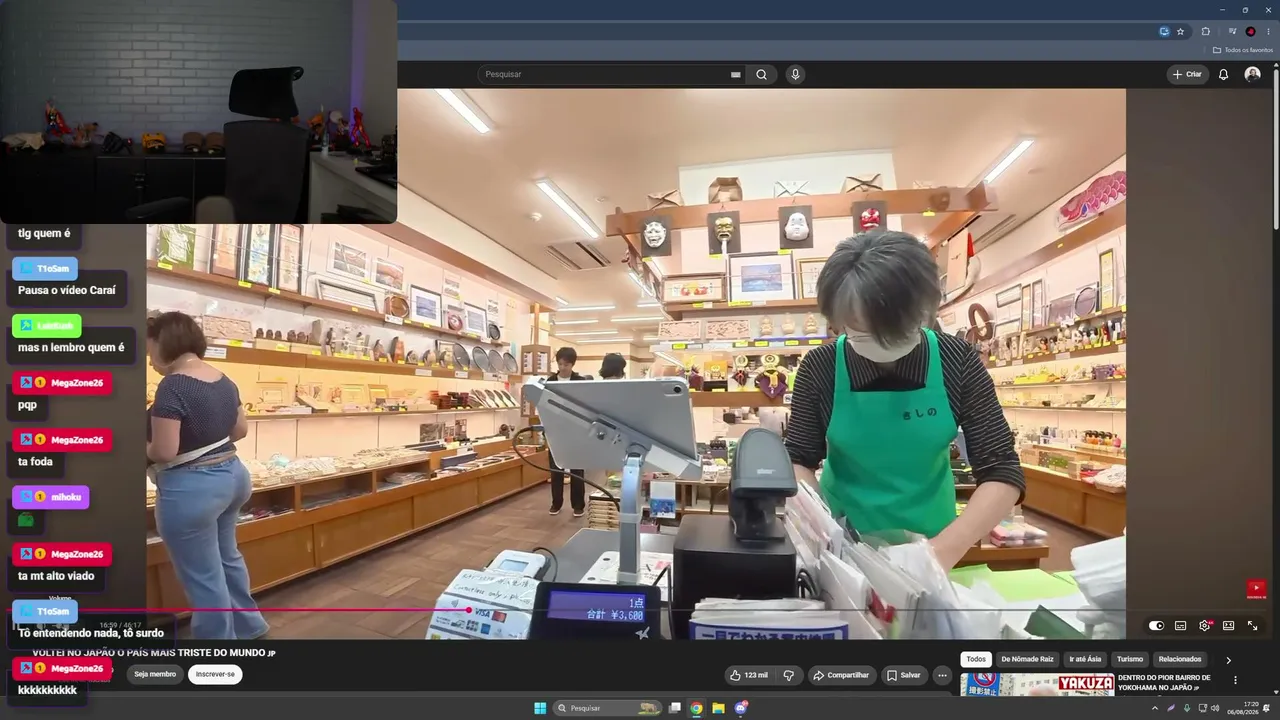Click the Windows taskbar Pesquisar search box
Image resolution: width=1280 pixels, height=720 pixels.
[x=608, y=708]
